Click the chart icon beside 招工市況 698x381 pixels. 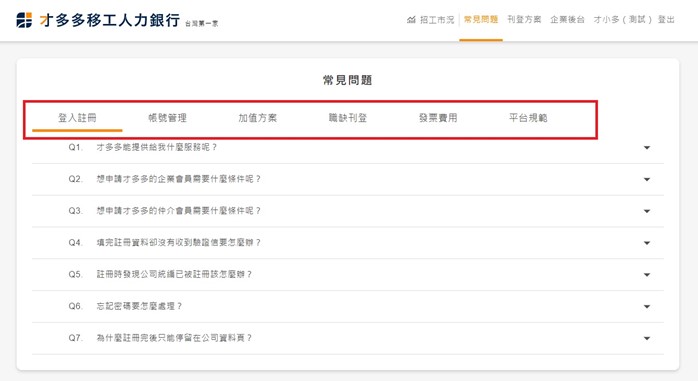[x=411, y=20]
